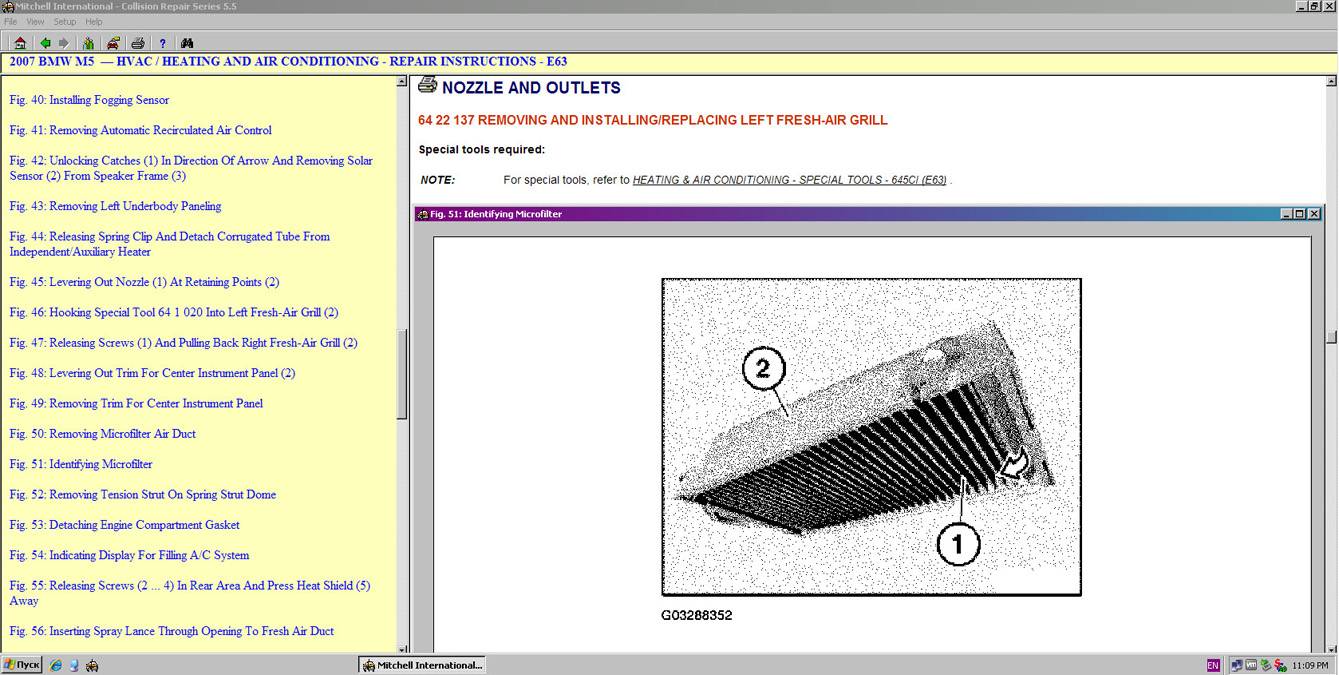Image resolution: width=1339 pixels, height=675 pixels.
Task: Click the gray forward arrow icon
Action: (64, 43)
